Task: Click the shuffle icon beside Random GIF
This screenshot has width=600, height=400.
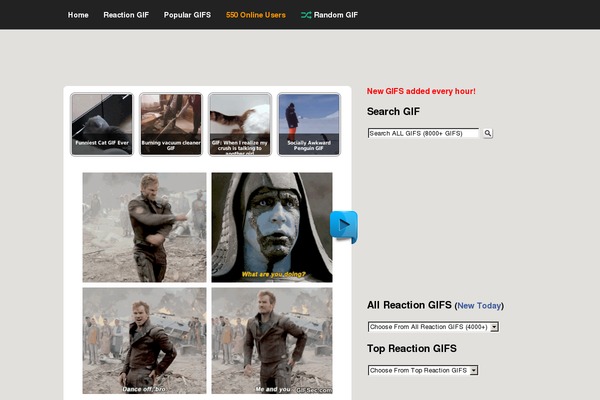Action: [306, 15]
